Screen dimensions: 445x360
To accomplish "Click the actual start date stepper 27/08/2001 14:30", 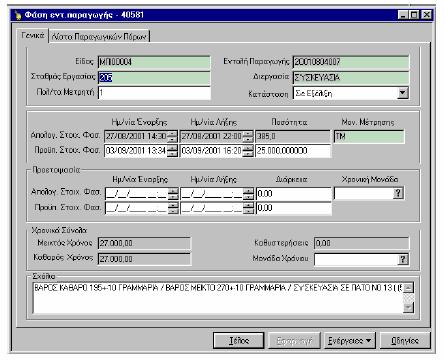I will [x=172, y=136].
